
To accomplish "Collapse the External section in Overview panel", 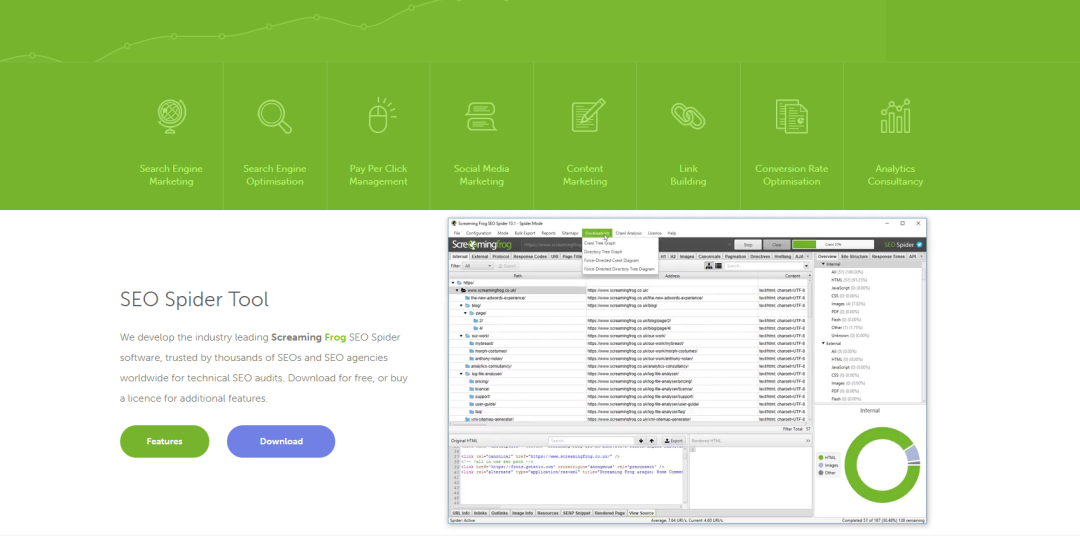I will click(x=822, y=343).
